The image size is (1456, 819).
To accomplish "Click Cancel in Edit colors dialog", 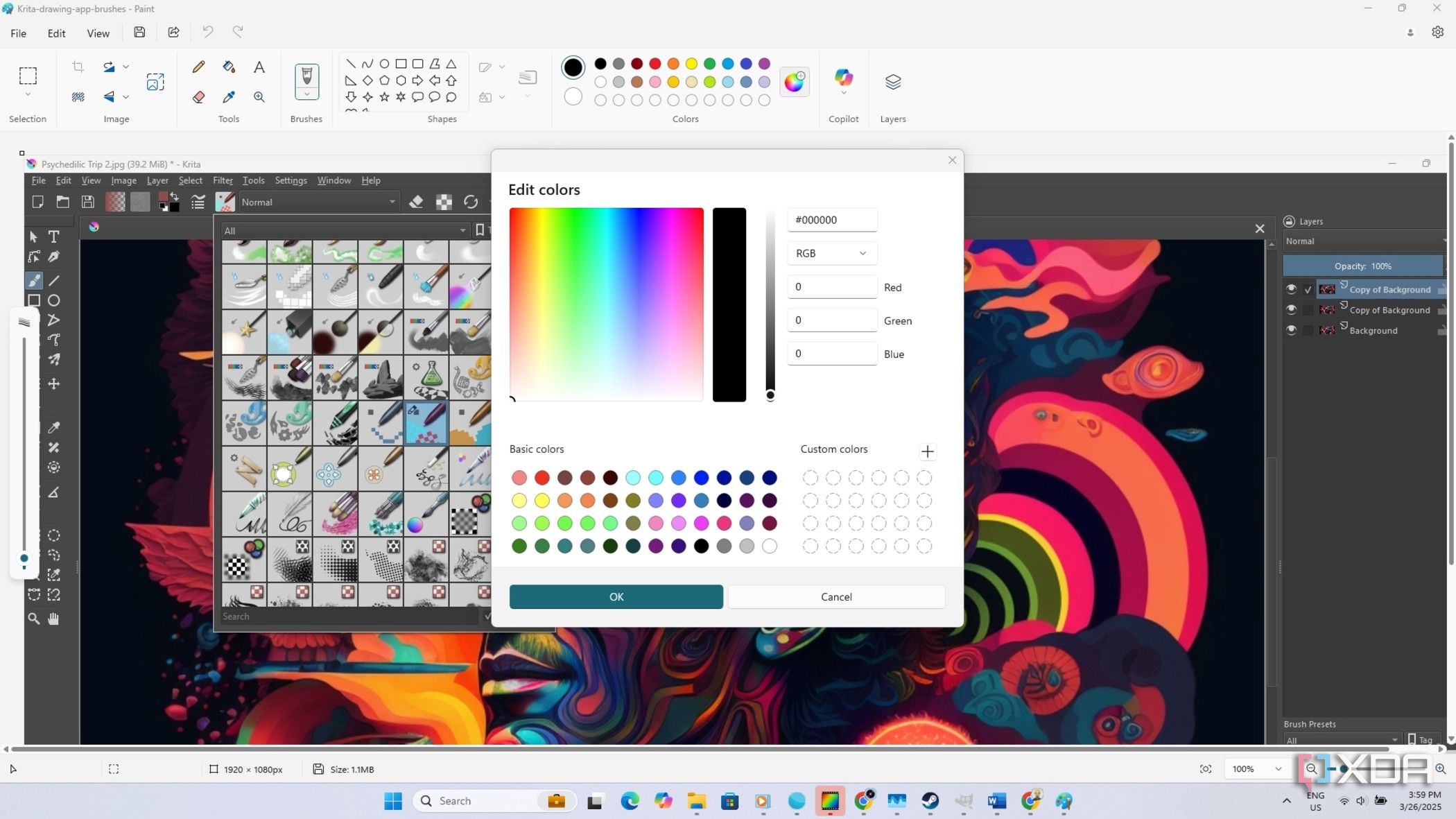I will [x=836, y=596].
